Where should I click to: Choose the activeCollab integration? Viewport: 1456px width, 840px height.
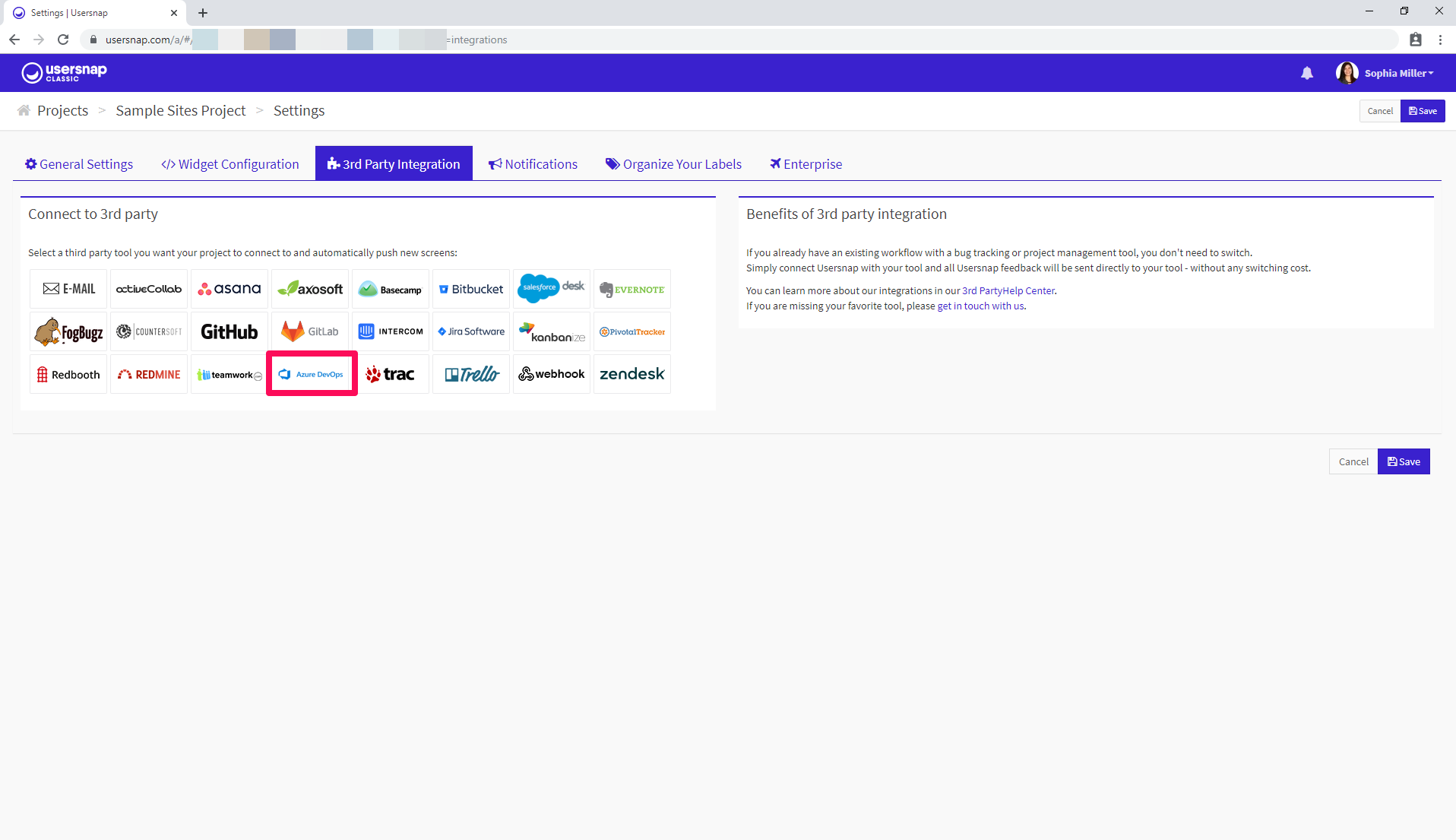coord(149,289)
